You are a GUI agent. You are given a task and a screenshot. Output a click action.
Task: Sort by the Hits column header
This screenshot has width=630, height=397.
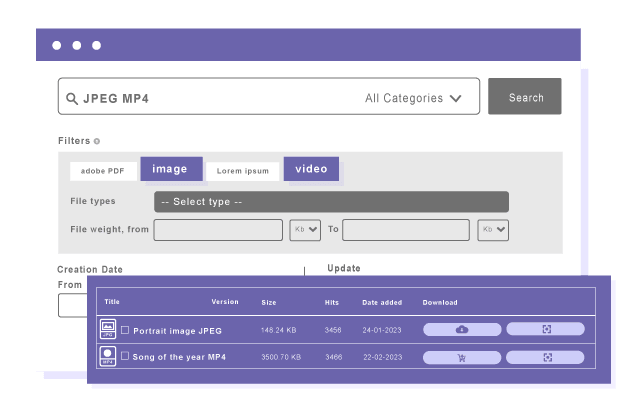click(332, 303)
